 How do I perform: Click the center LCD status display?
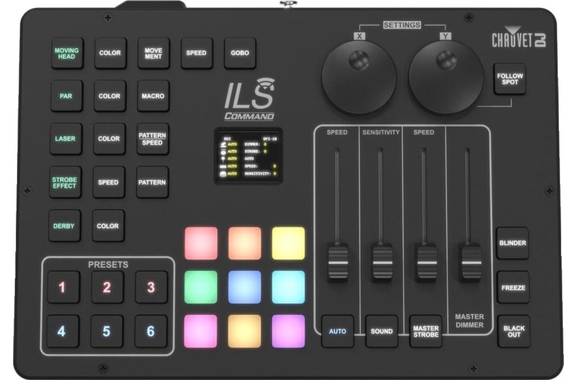(x=249, y=156)
